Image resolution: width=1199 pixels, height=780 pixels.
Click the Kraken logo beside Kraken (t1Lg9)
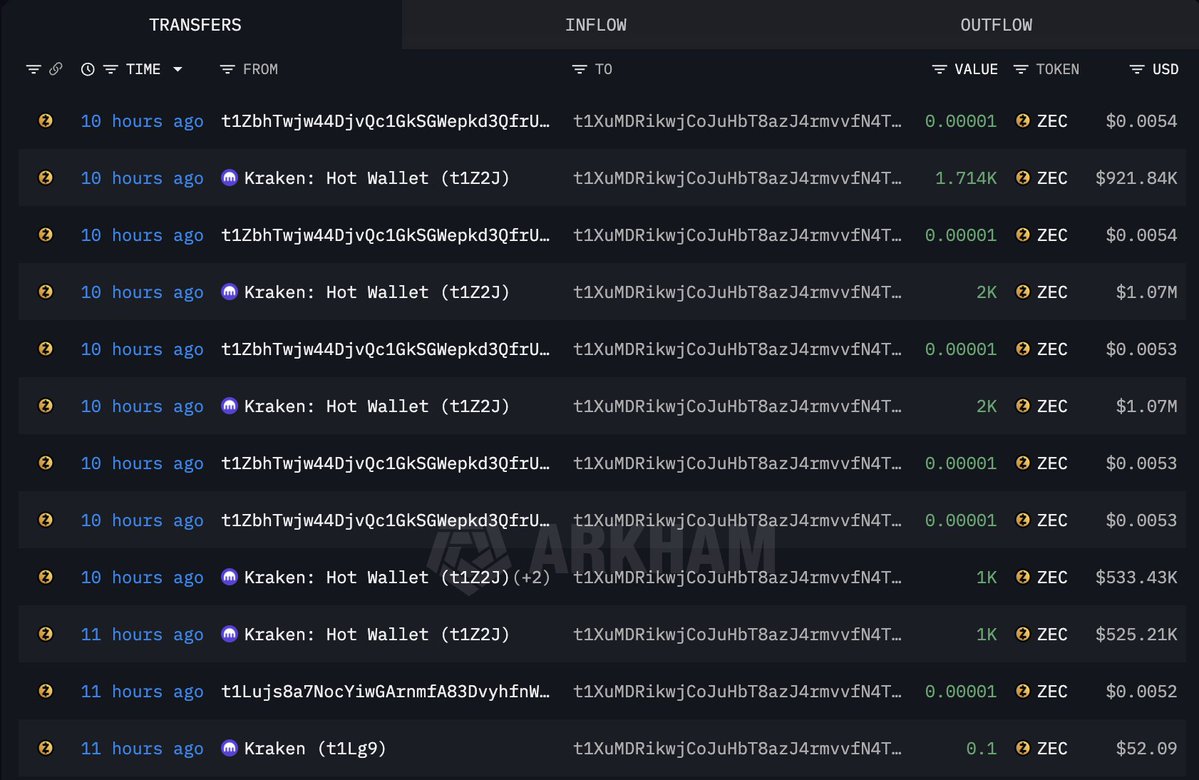[x=230, y=748]
